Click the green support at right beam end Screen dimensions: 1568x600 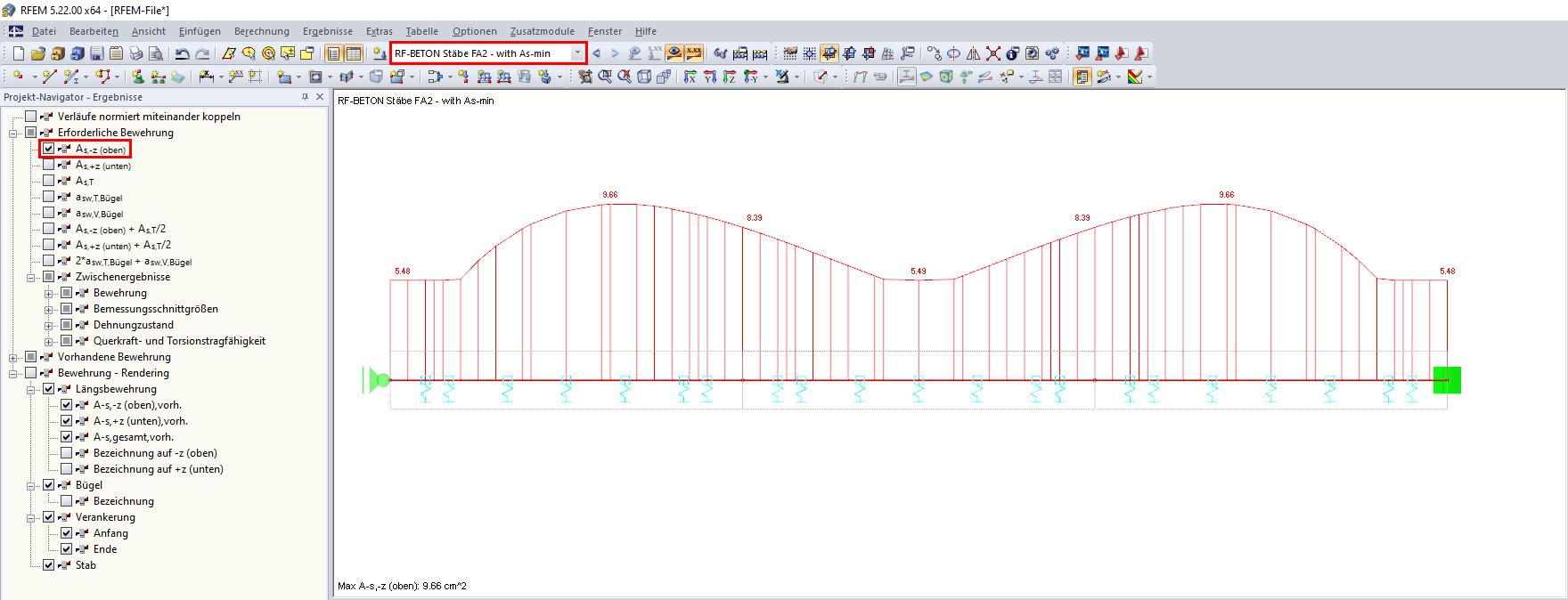click(1447, 380)
